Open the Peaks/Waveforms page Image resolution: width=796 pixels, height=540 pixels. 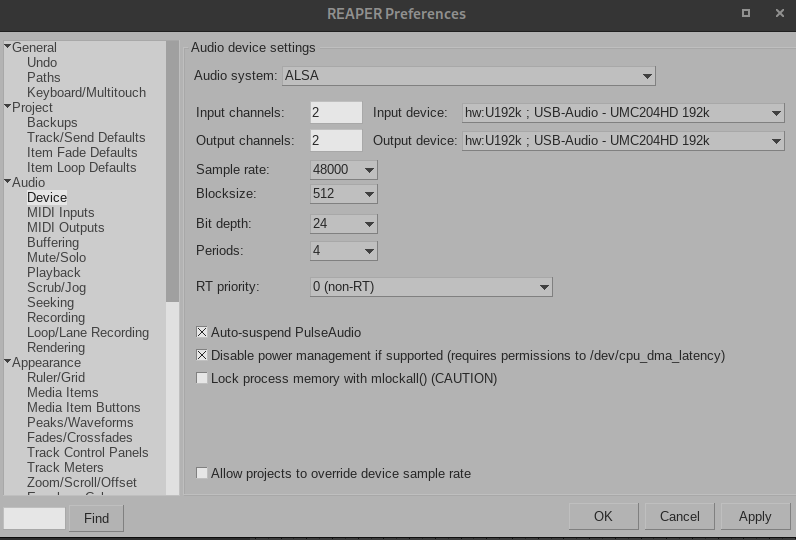pyautogui.click(x=80, y=422)
